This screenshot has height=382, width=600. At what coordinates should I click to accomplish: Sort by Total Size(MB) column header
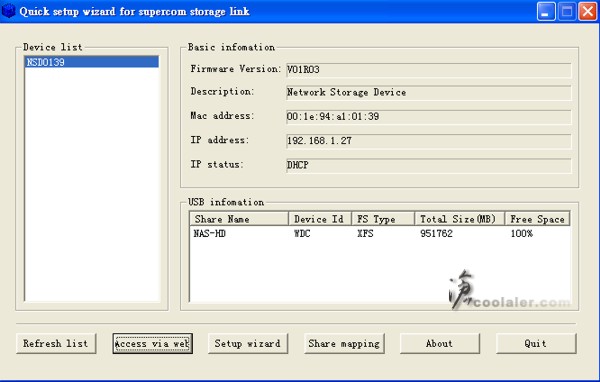460,219
